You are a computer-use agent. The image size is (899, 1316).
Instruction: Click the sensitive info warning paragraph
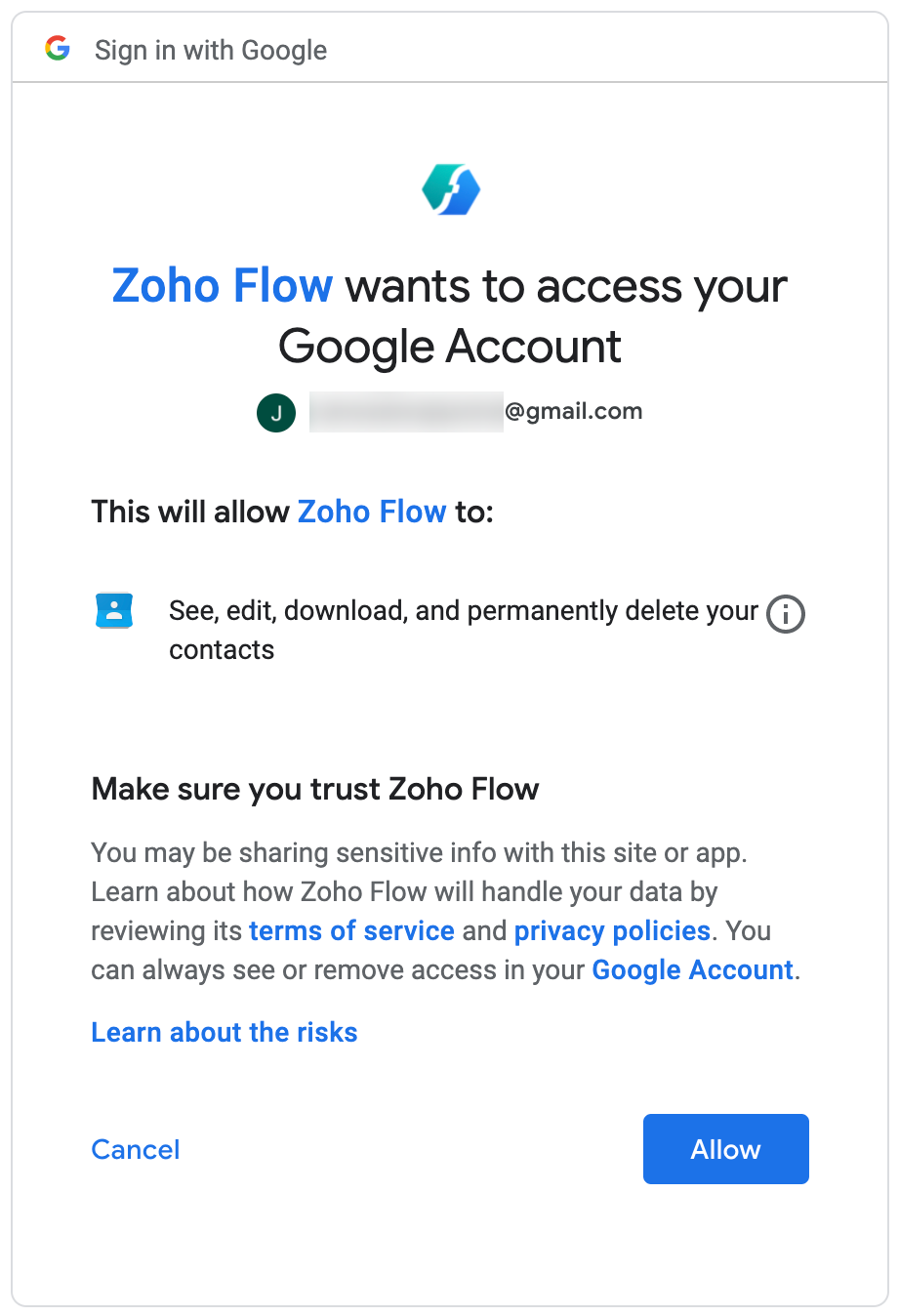445,911
